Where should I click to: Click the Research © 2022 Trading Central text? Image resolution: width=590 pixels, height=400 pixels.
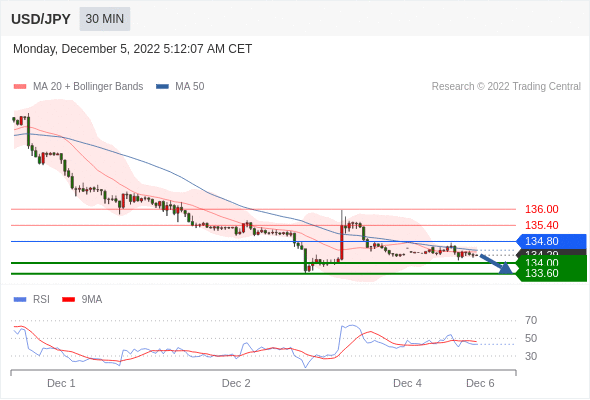click(506, 87)
